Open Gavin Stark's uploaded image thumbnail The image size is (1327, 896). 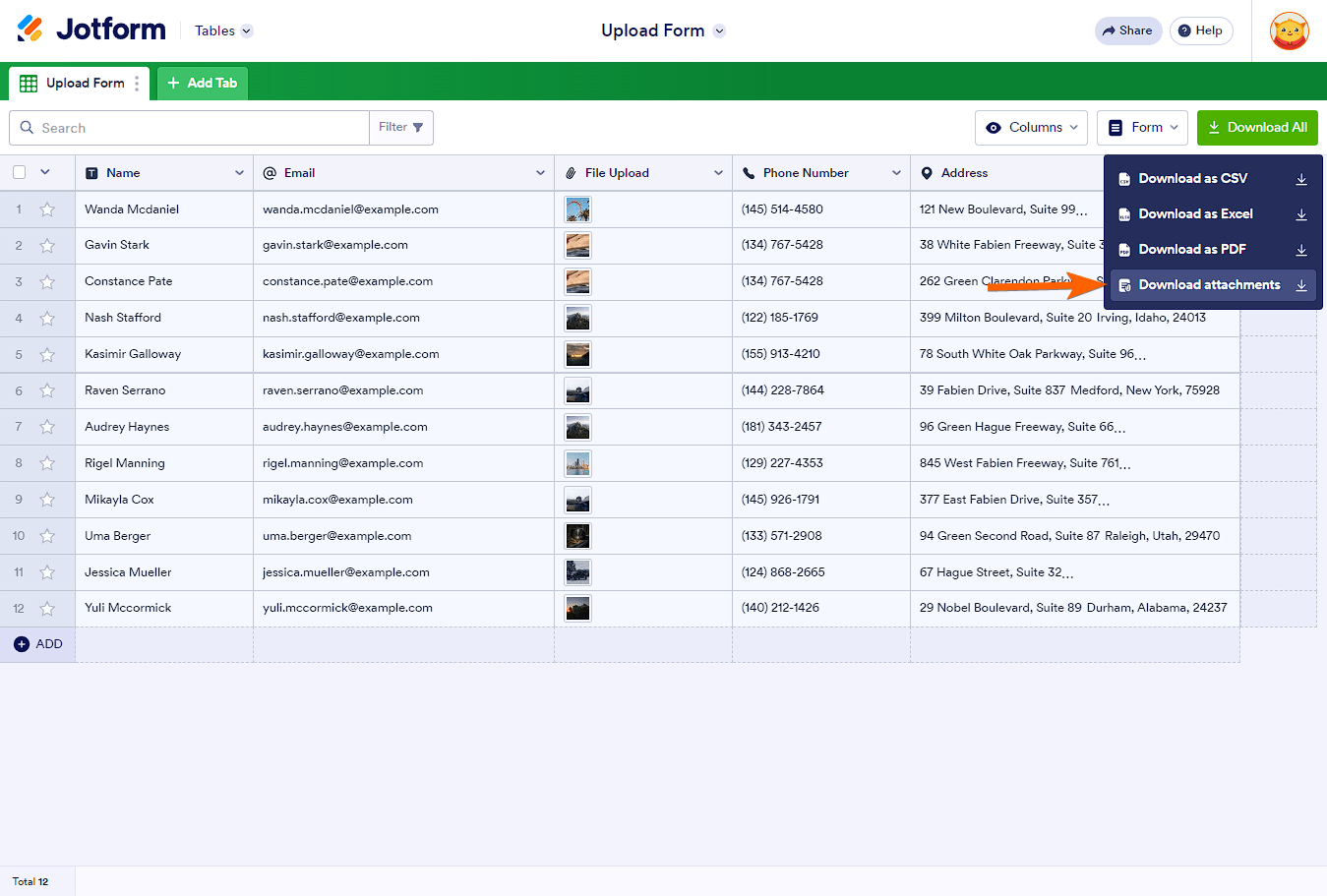pos(577,246)
